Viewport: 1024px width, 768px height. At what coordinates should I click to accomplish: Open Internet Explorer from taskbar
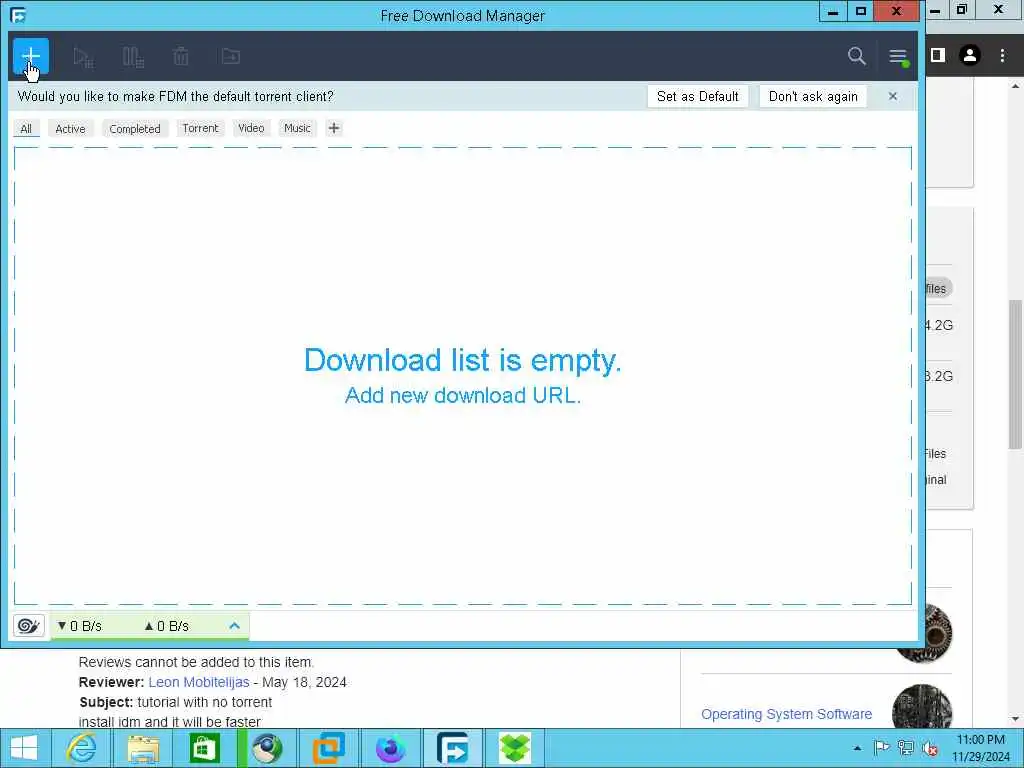click(x=82, y=748)
